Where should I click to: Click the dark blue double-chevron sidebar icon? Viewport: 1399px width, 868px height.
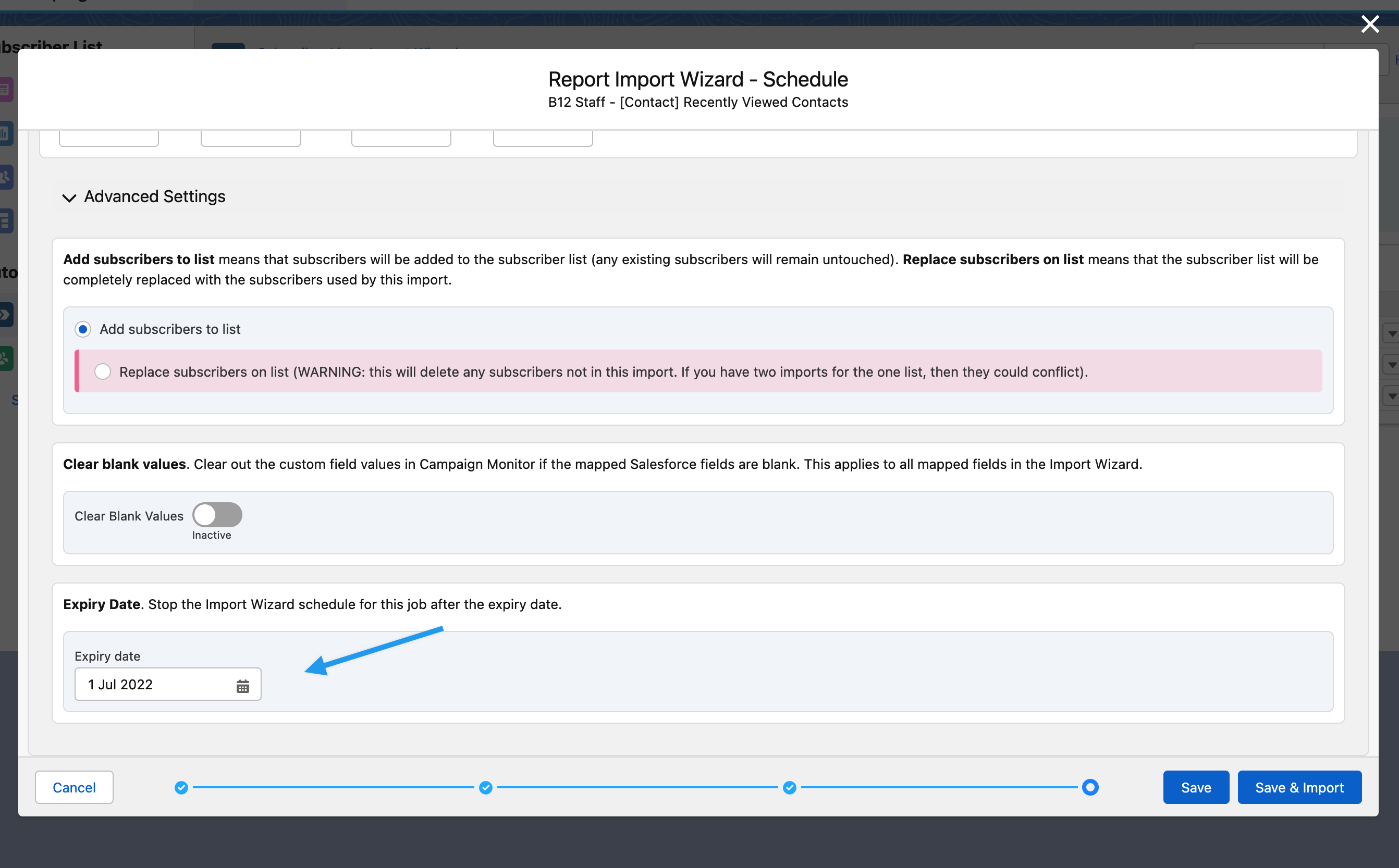[6, 315]
